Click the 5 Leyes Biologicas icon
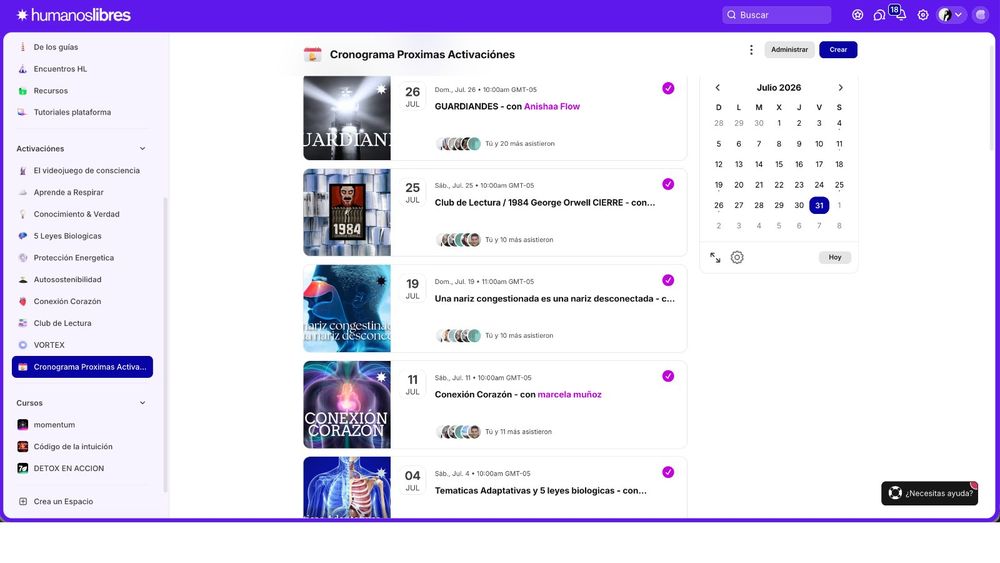This screenshot has height=563, width=1000. coord(23,236)
